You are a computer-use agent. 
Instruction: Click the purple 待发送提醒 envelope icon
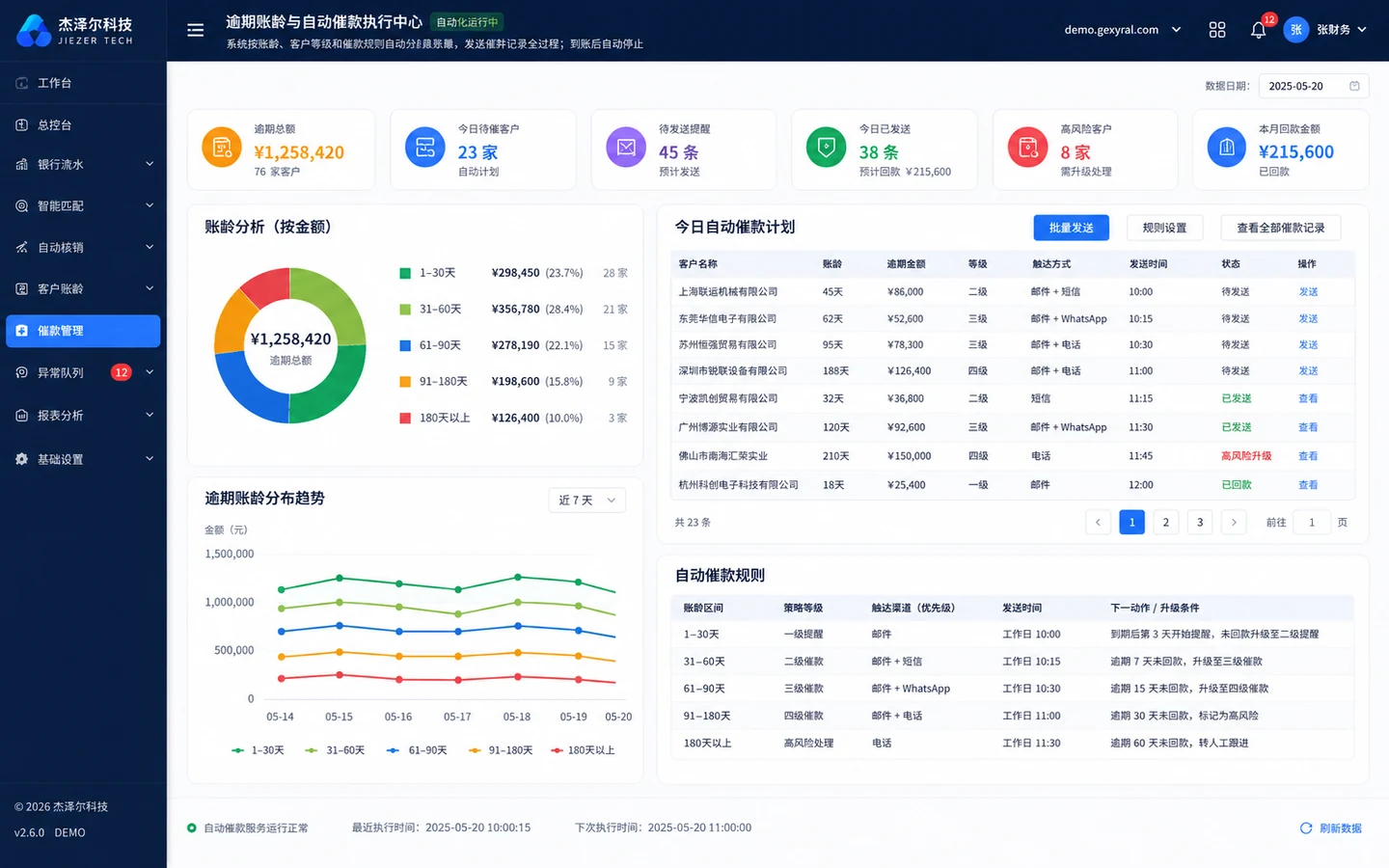click(x=626, y=148)
